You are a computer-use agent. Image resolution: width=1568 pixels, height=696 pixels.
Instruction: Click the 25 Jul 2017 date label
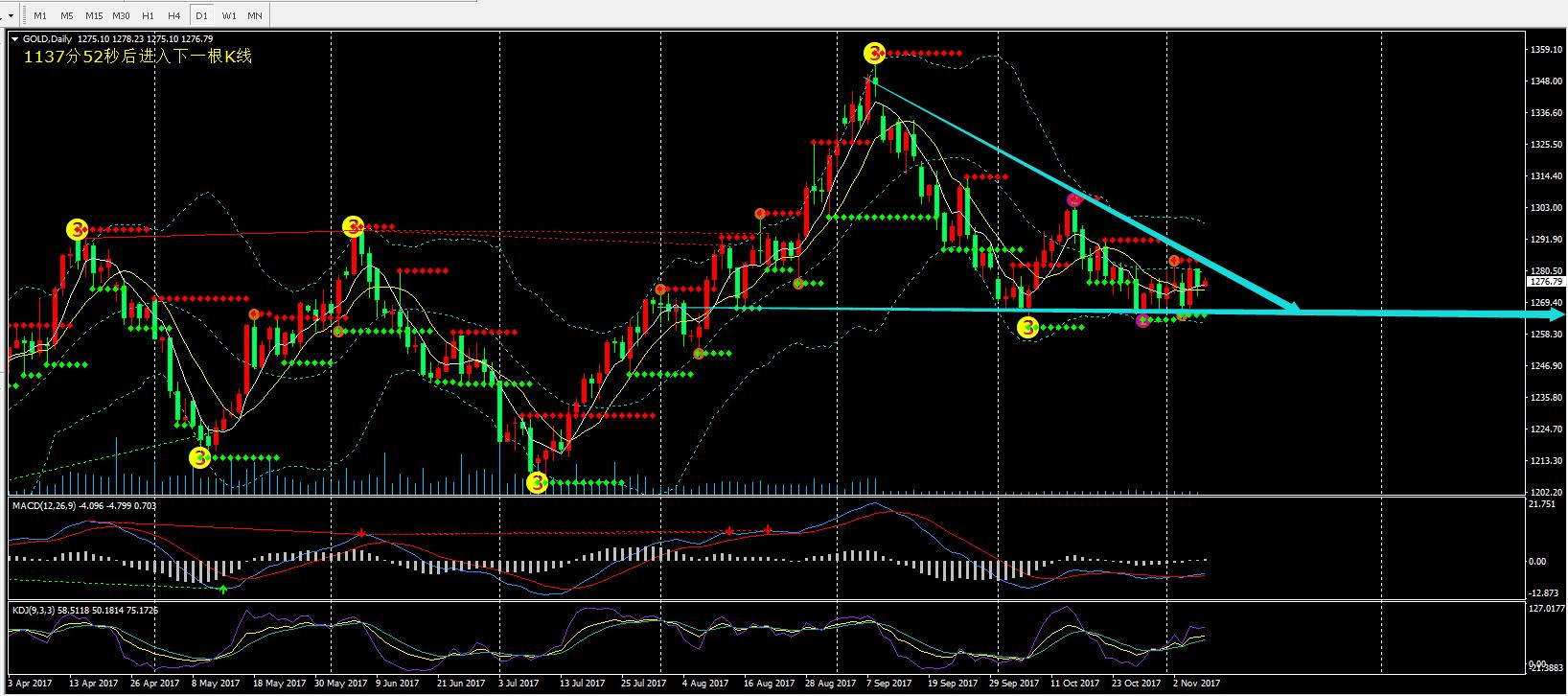click(643, 684)
